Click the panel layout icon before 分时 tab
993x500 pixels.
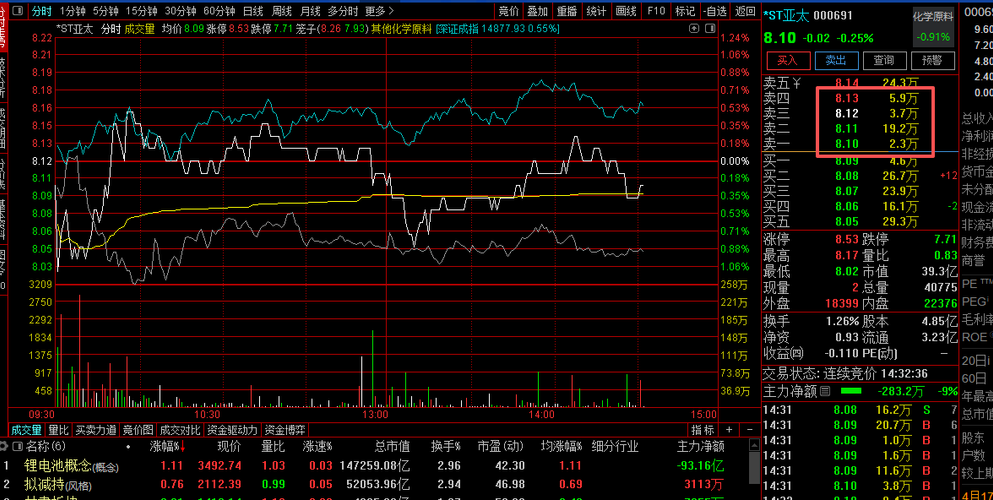(19, 11)
